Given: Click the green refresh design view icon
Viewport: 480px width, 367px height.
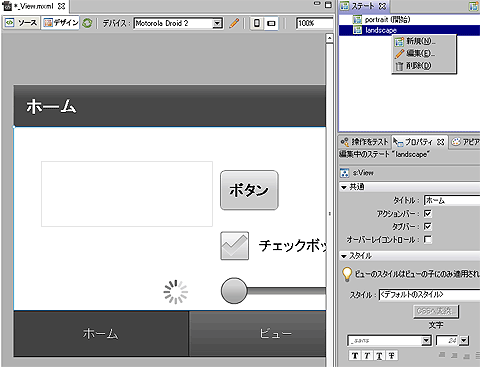Looking at the screenshot, I should [x=87, y=23].
